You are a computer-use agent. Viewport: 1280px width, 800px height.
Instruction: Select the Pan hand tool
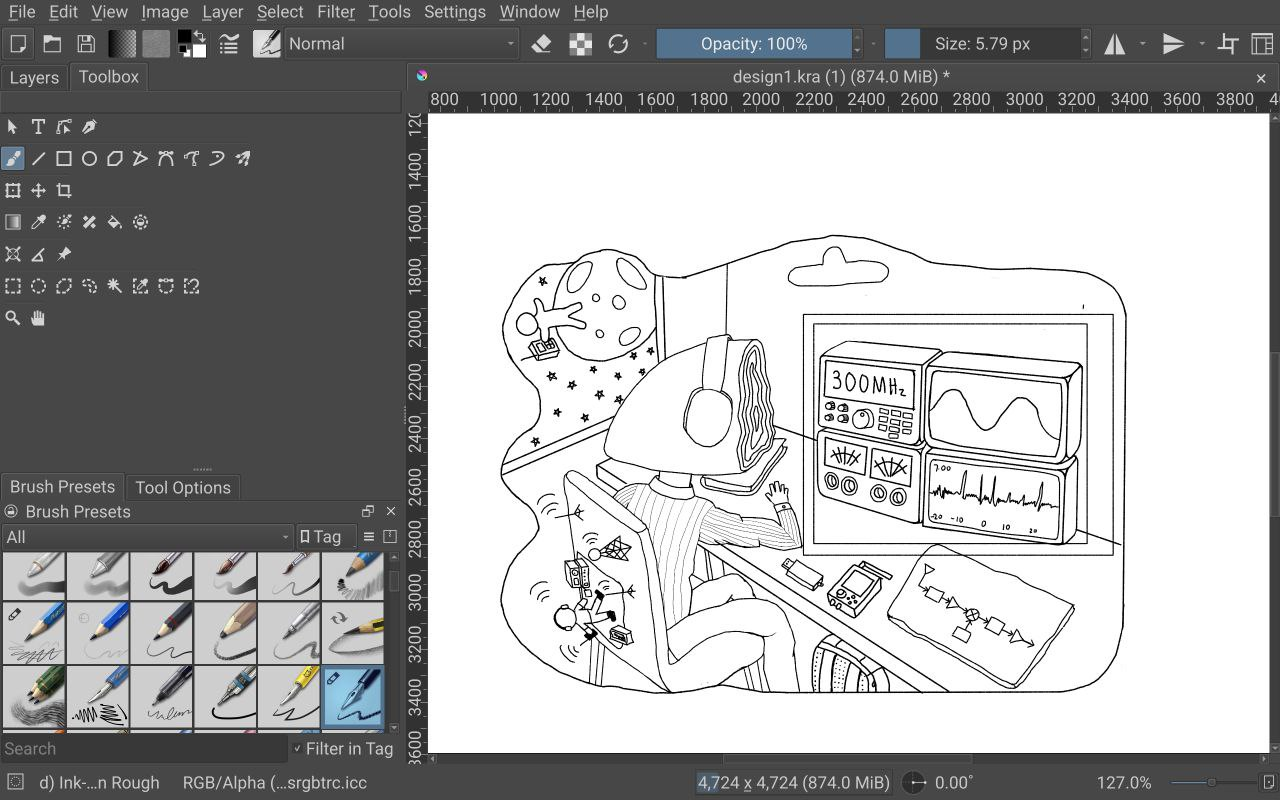coord(38,318)
